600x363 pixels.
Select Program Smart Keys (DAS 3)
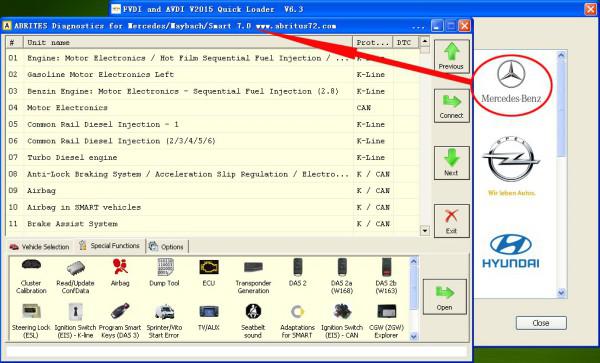click(120, 321)
